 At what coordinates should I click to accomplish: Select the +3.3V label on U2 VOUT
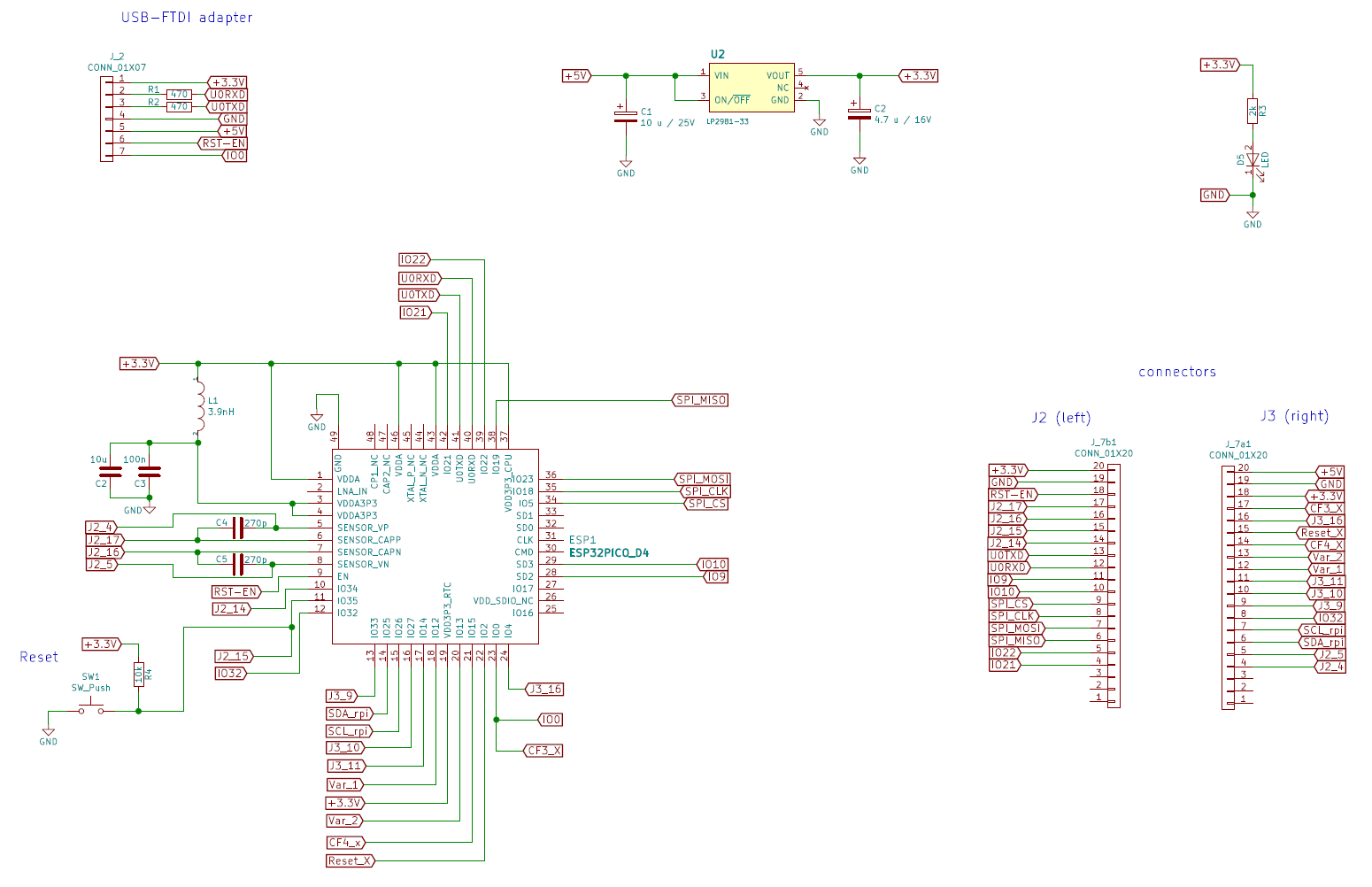point(918,76)
